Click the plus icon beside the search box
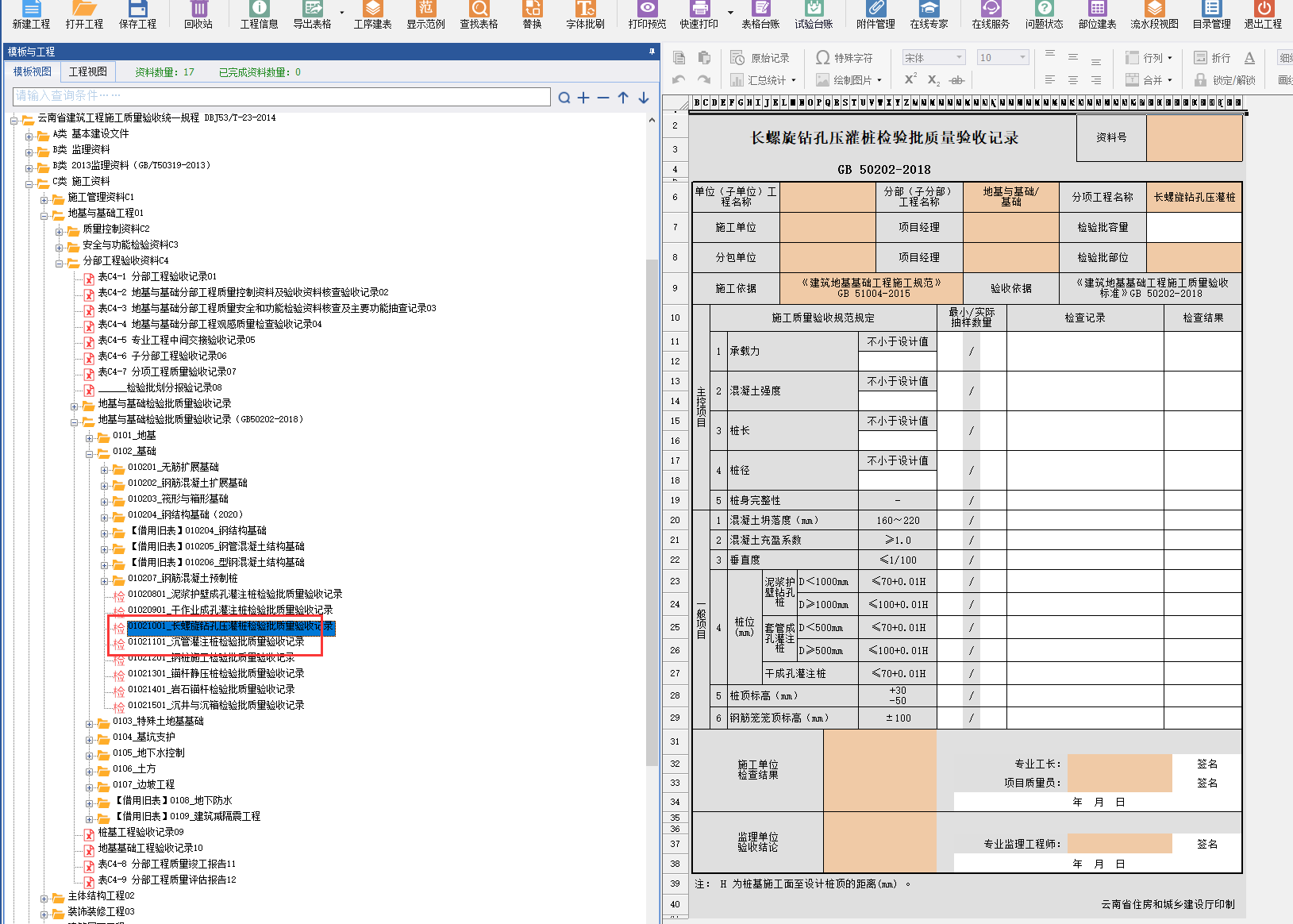The width and height of the screenshot is (1293, 924). [583, 98]
